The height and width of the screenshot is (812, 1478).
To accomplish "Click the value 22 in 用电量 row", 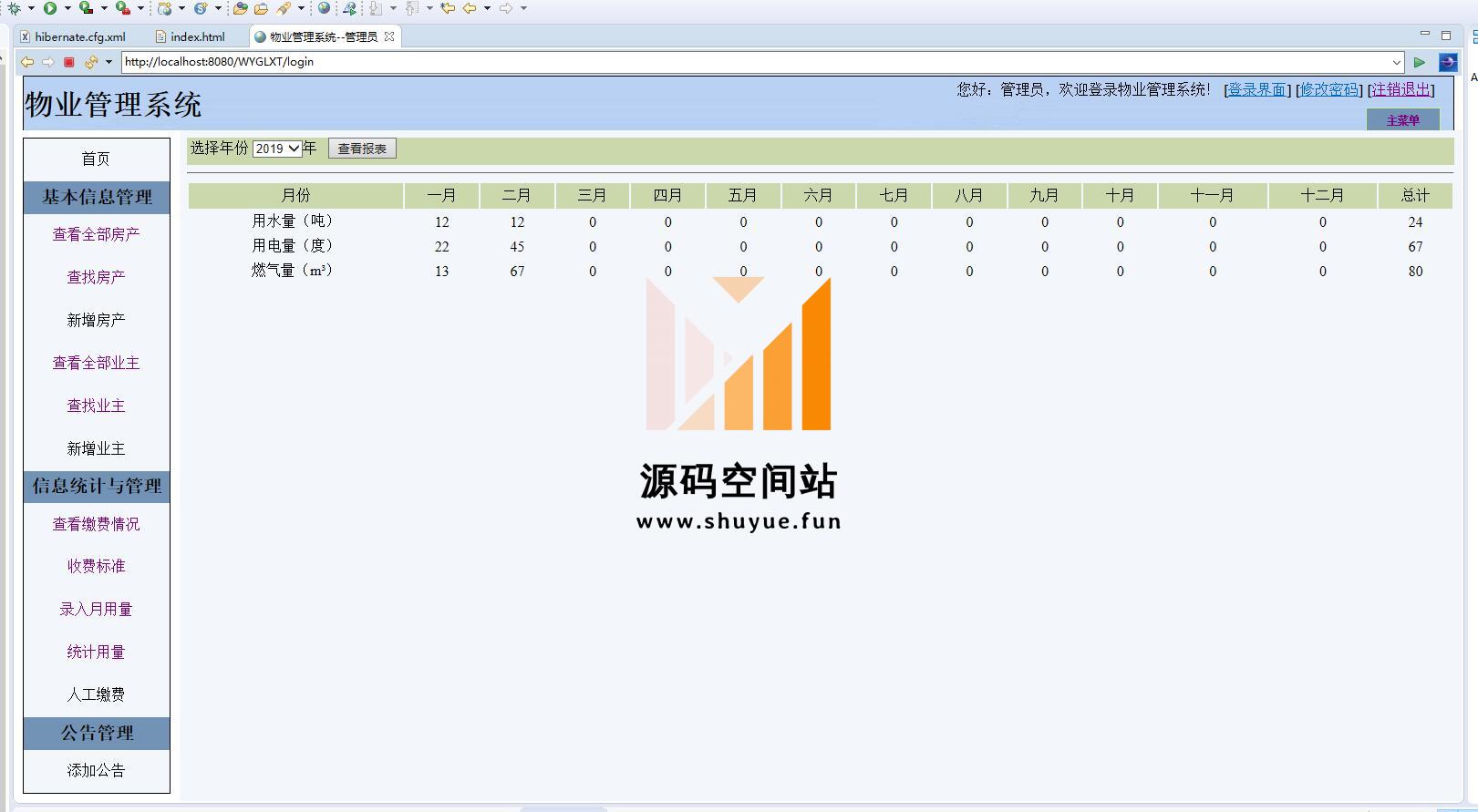I will pos(441,247).
